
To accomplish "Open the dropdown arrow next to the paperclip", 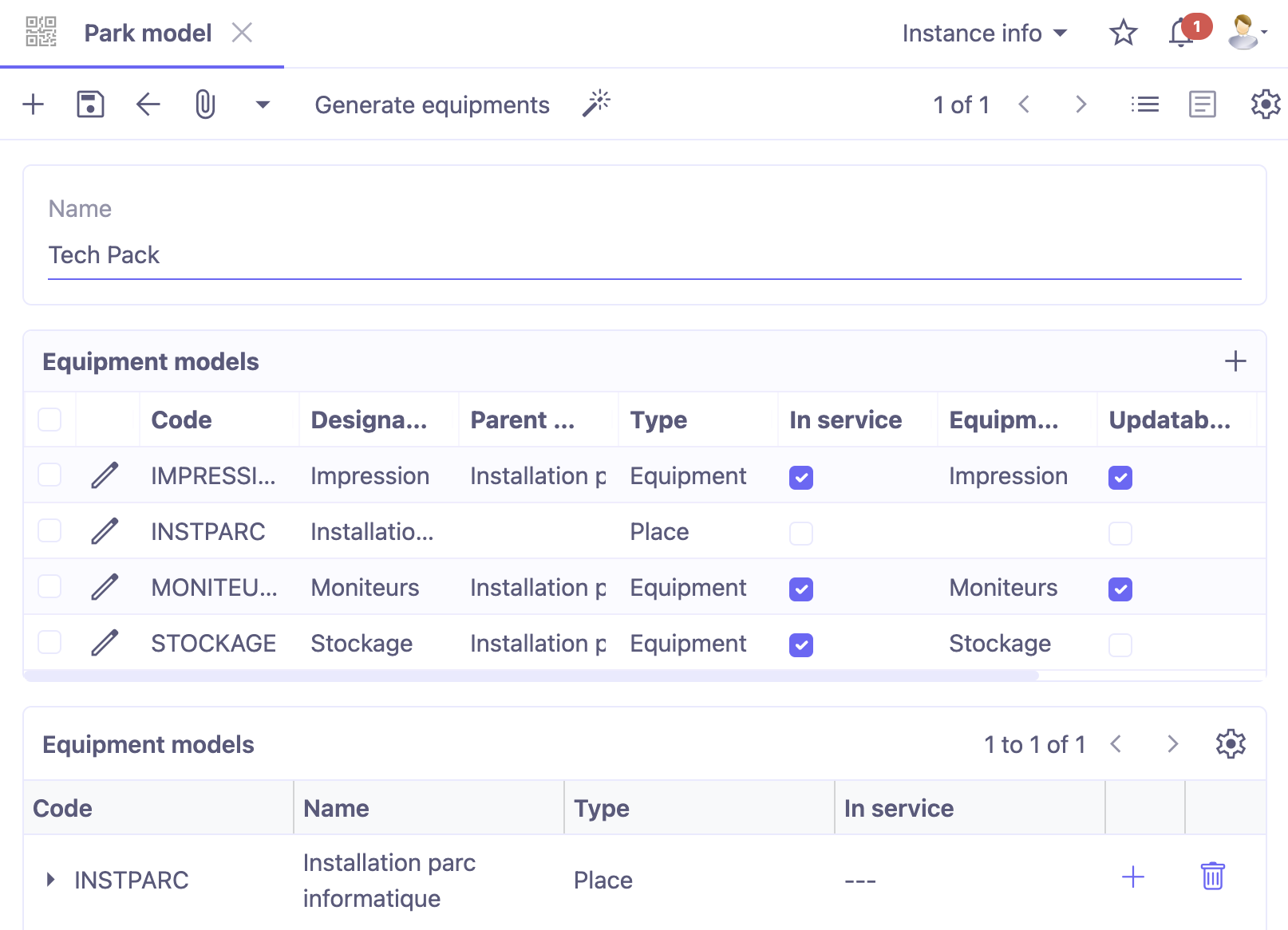I will pos(263,104).
